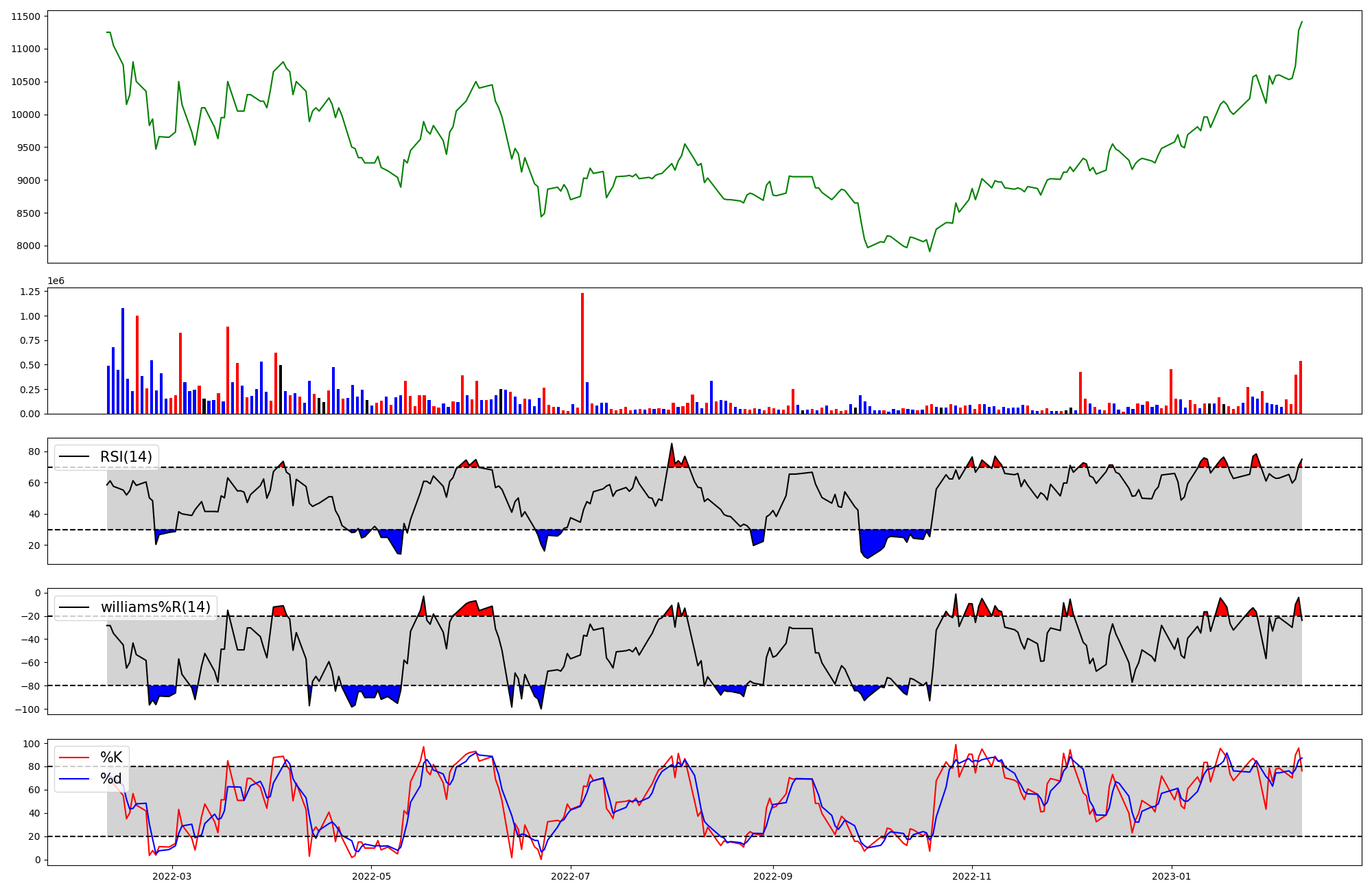Click the 2023-01 x-axis date label

click(1171, 876)
